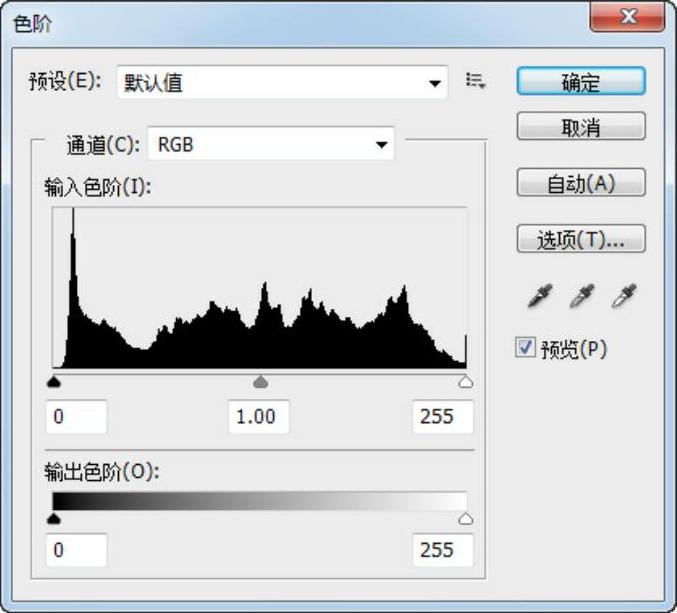The width and height of the screenshot is (677, 613).
Task: Select the gray point eyedropper
Action: [581, 296]
